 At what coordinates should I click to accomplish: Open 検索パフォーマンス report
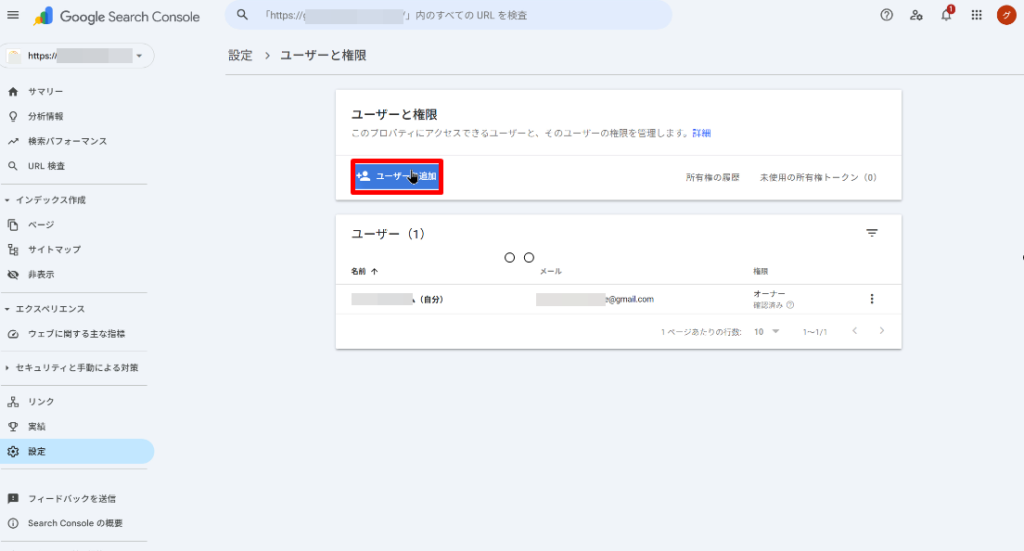pos(67,141)
